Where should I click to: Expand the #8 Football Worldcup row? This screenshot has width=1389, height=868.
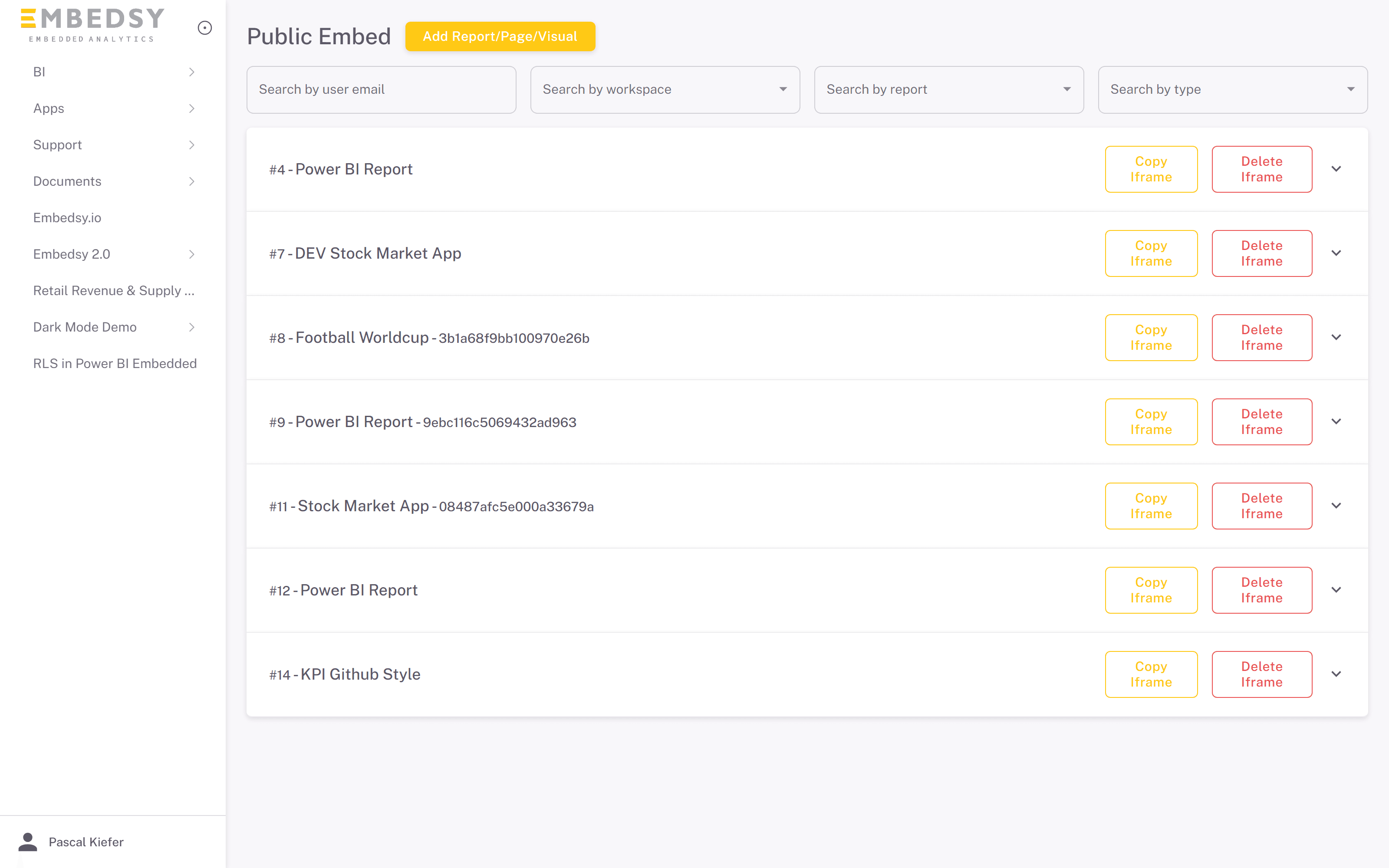click(x=1336, y=338)
